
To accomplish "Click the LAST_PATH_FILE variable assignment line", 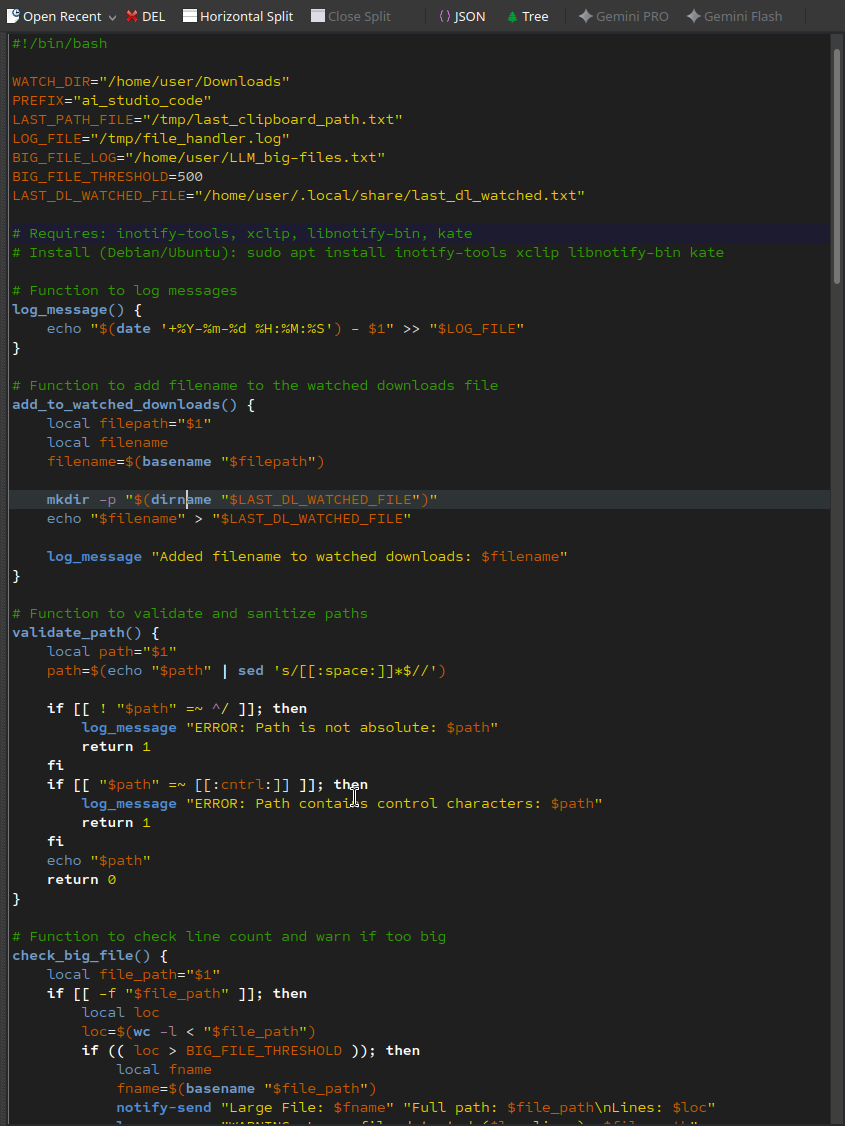I will click(207, 120).
